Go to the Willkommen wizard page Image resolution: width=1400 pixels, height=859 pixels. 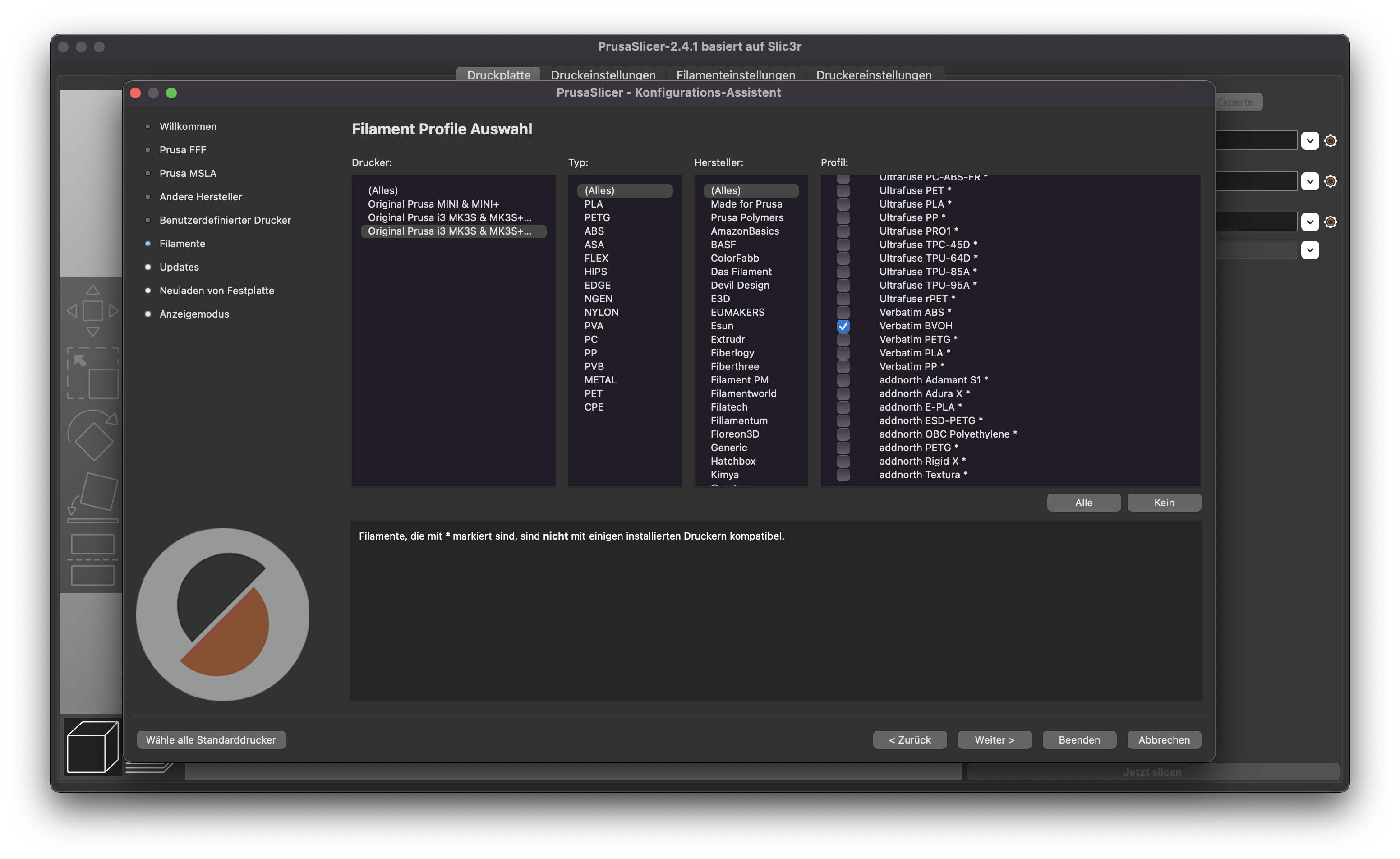[188, 126]
